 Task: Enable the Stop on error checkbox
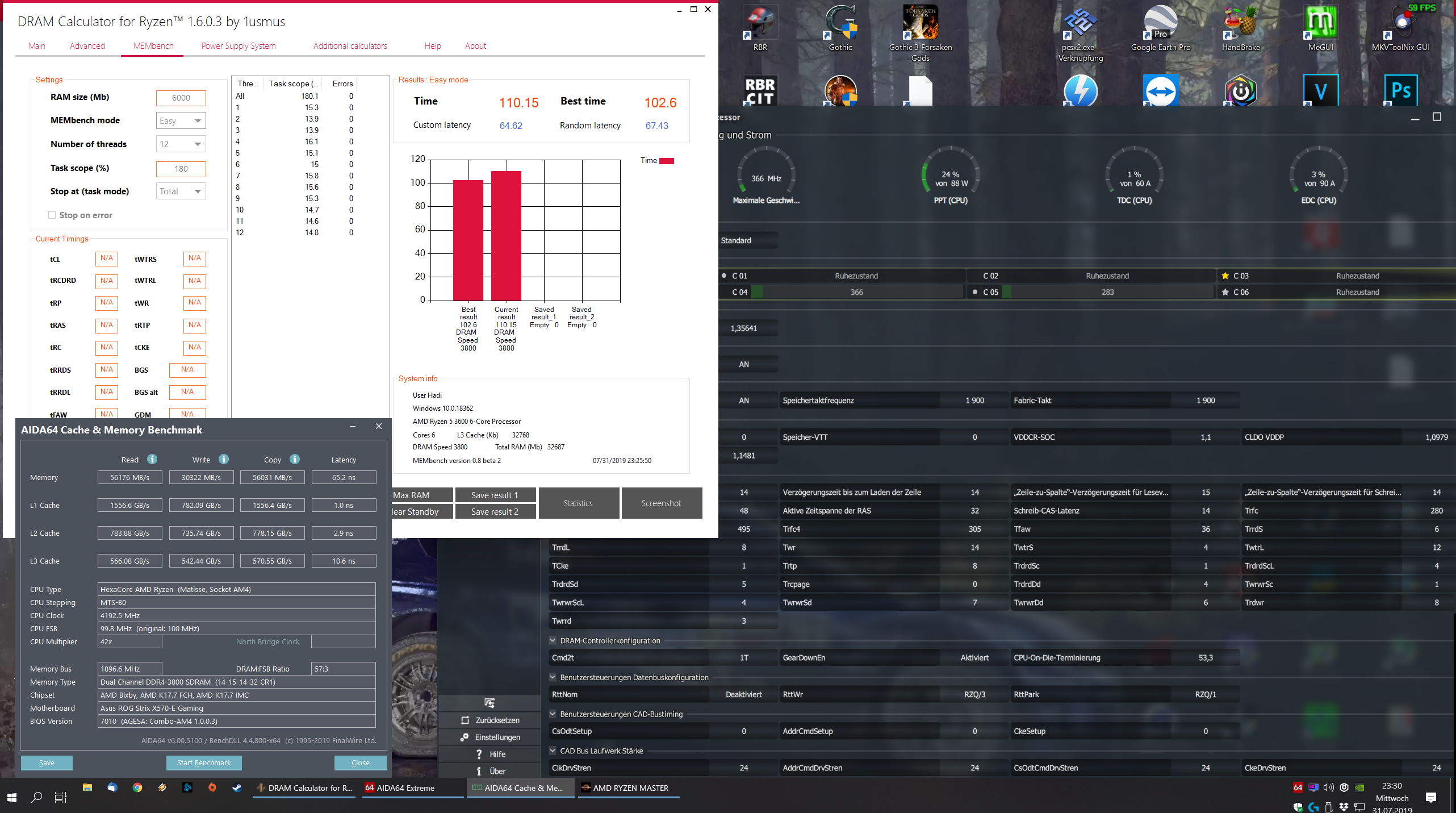[52, 215]
